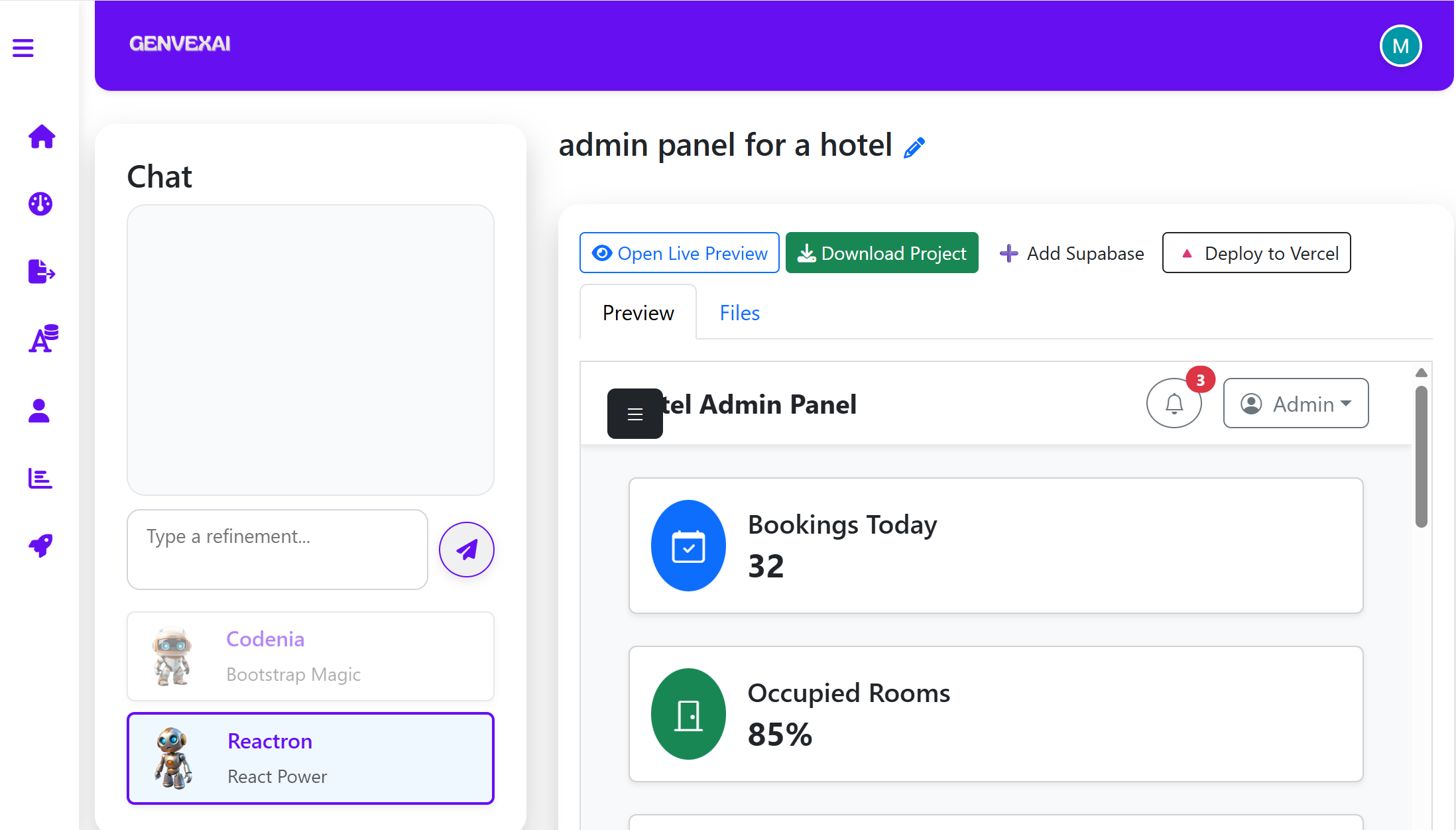Select the Preview tab
The height and width of the screenshot is (830, 1456).
point(638,313)
